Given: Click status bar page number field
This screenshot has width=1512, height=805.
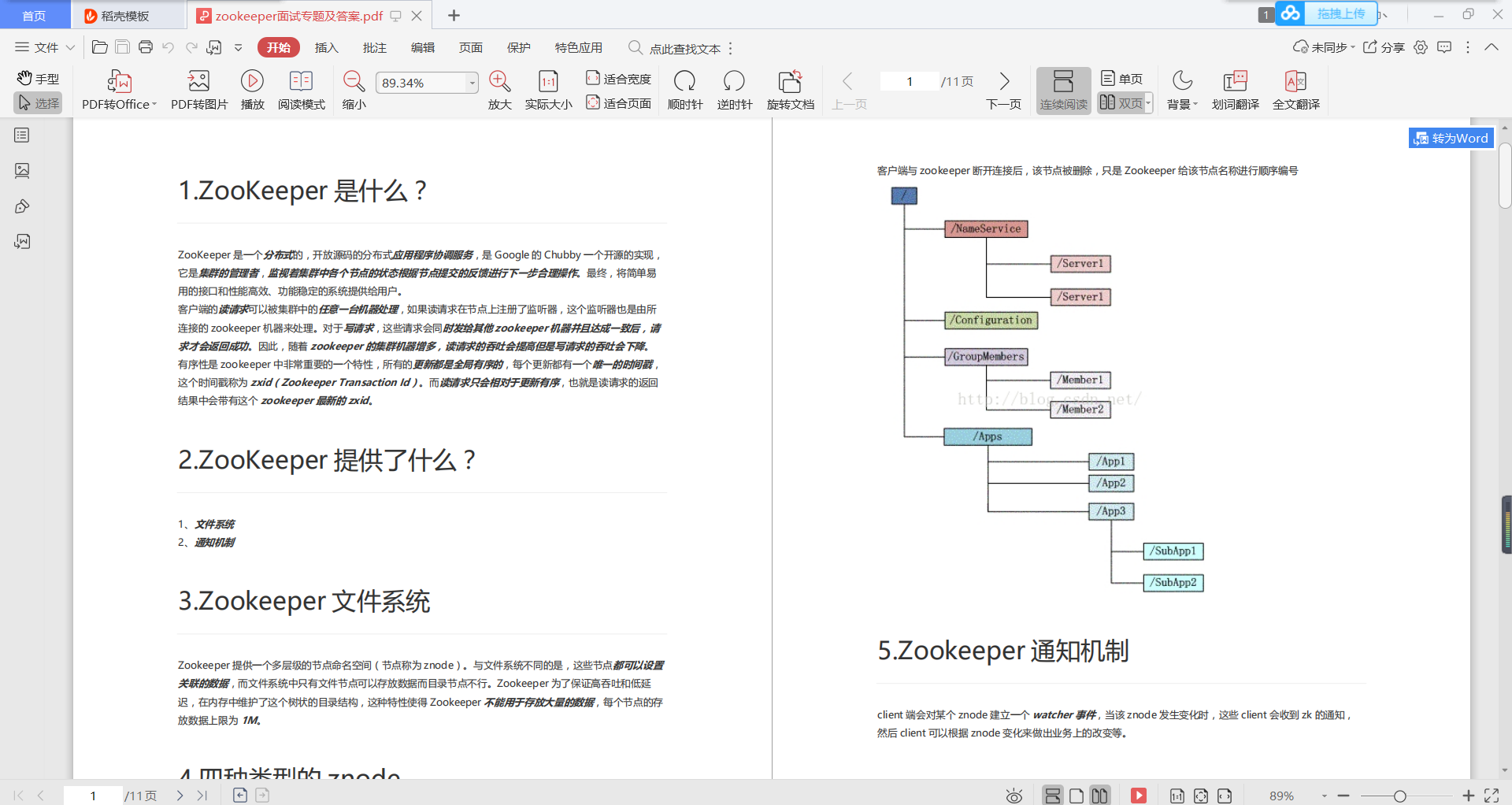Looking at the screenshot, I should click(93, 796).
